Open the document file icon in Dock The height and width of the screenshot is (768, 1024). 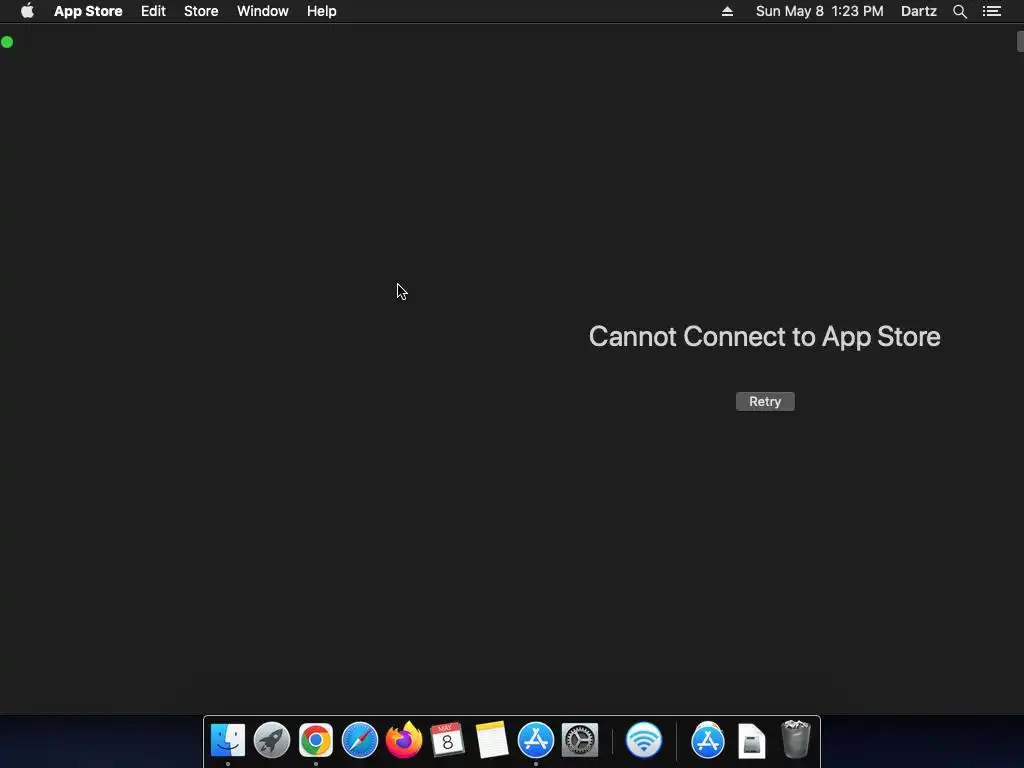pos(752,741)
